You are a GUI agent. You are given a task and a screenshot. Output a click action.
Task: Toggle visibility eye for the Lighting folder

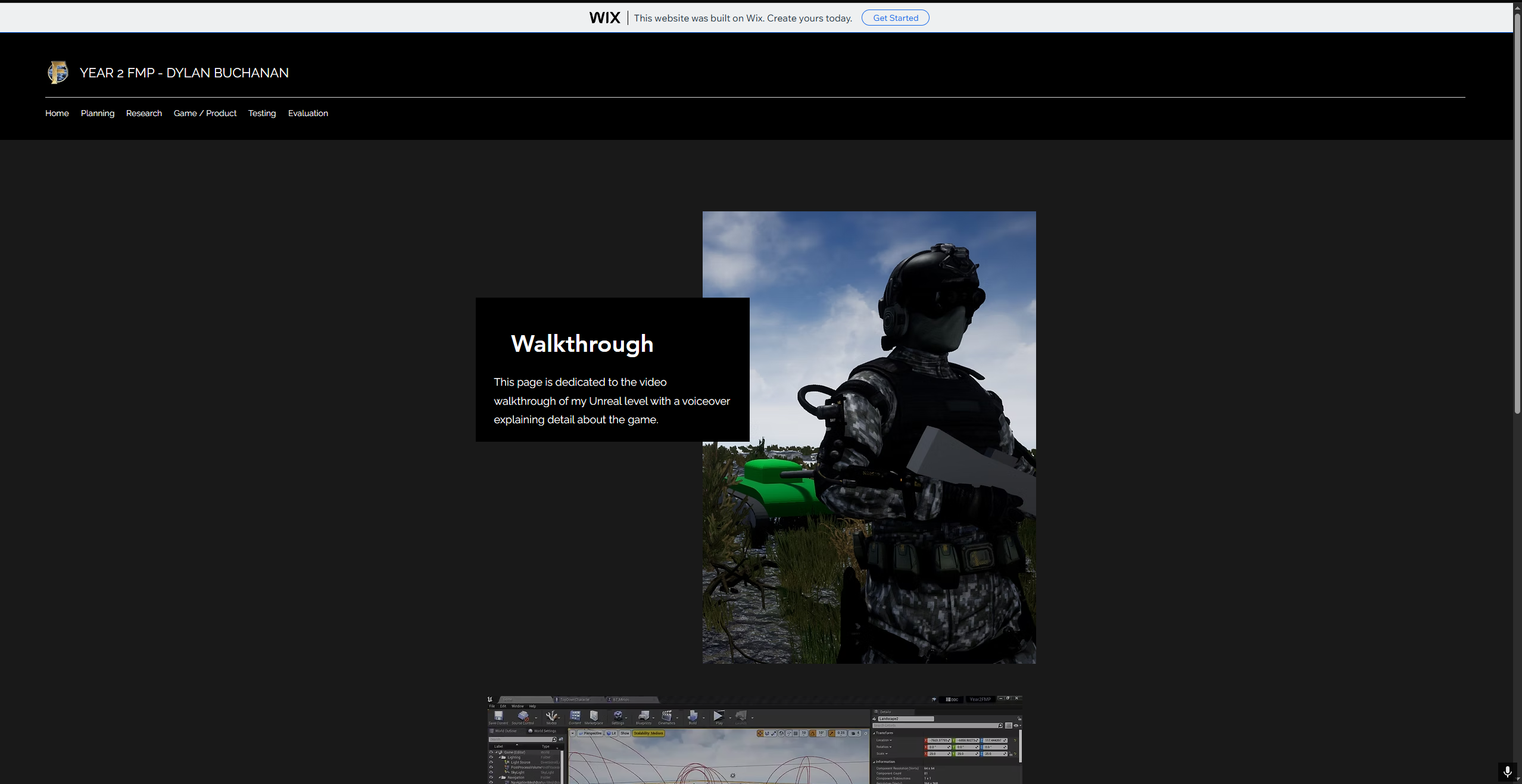[x=491, y=757]
